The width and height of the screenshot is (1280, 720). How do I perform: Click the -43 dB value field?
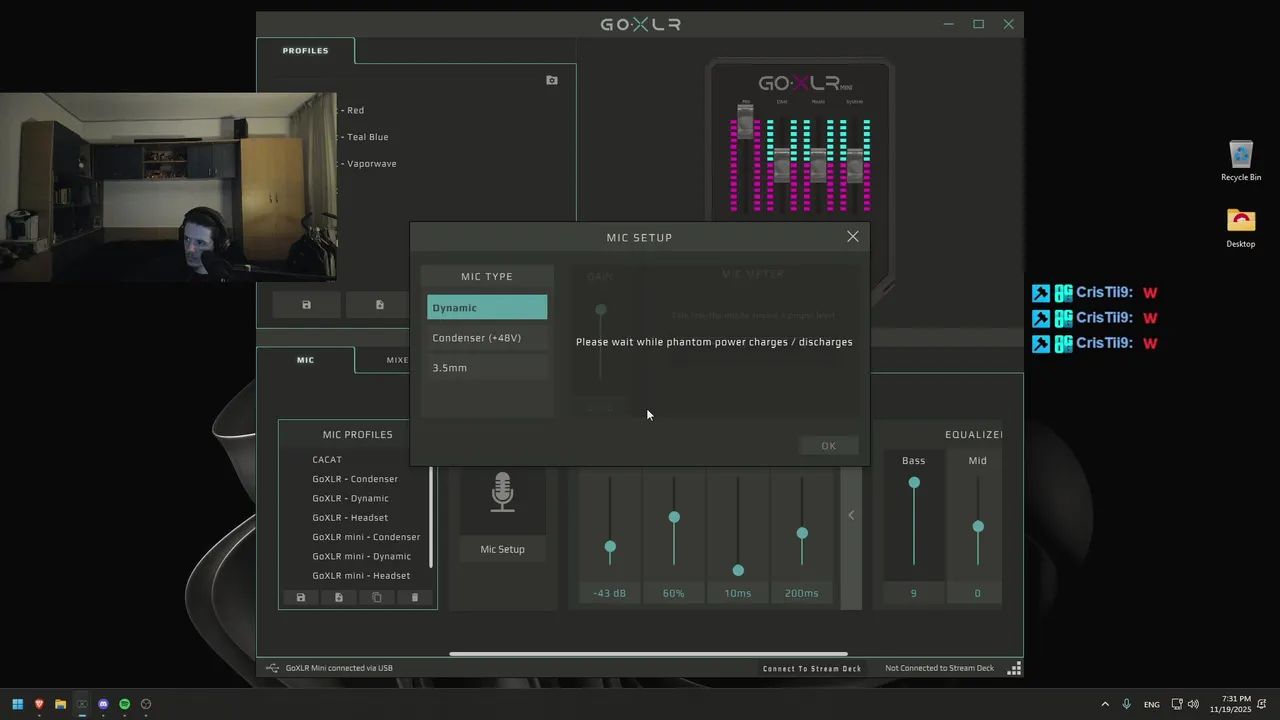tap(610, 593)
